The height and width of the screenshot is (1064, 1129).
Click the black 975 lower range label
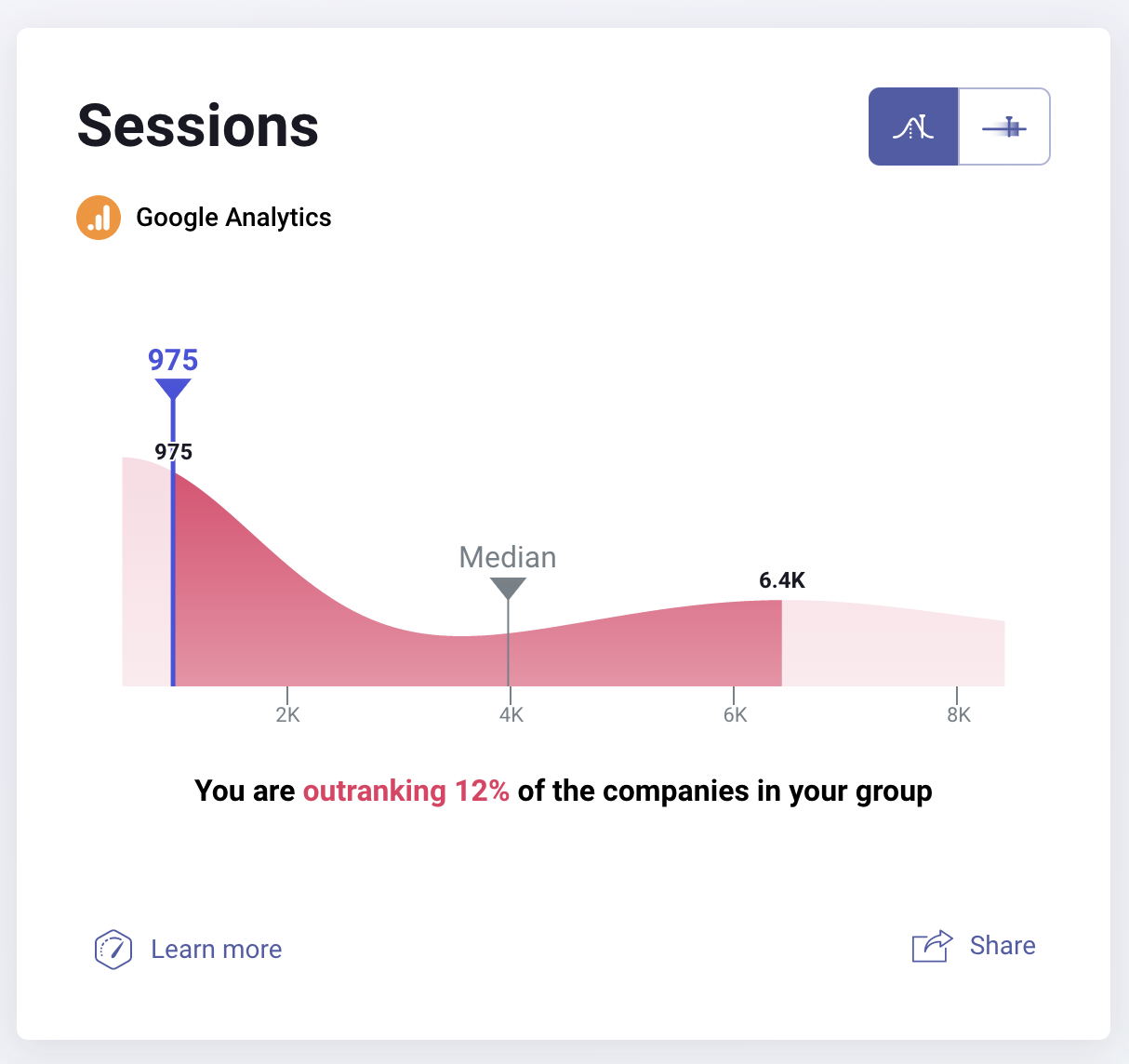173,452
